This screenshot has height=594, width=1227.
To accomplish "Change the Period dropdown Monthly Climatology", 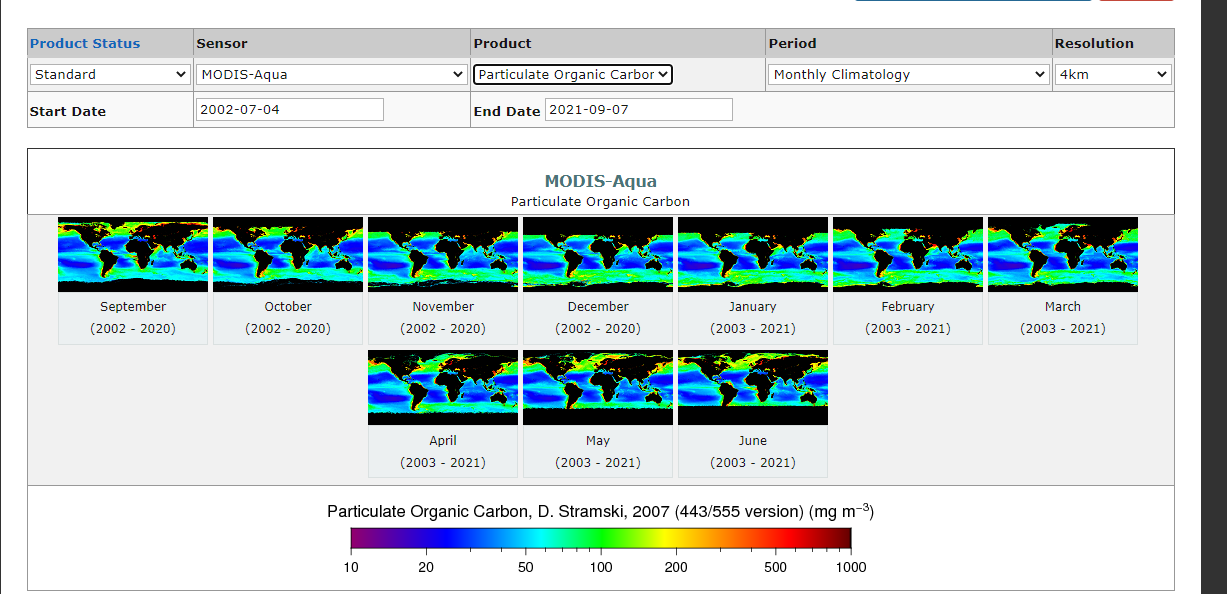I will click(908, 74).
